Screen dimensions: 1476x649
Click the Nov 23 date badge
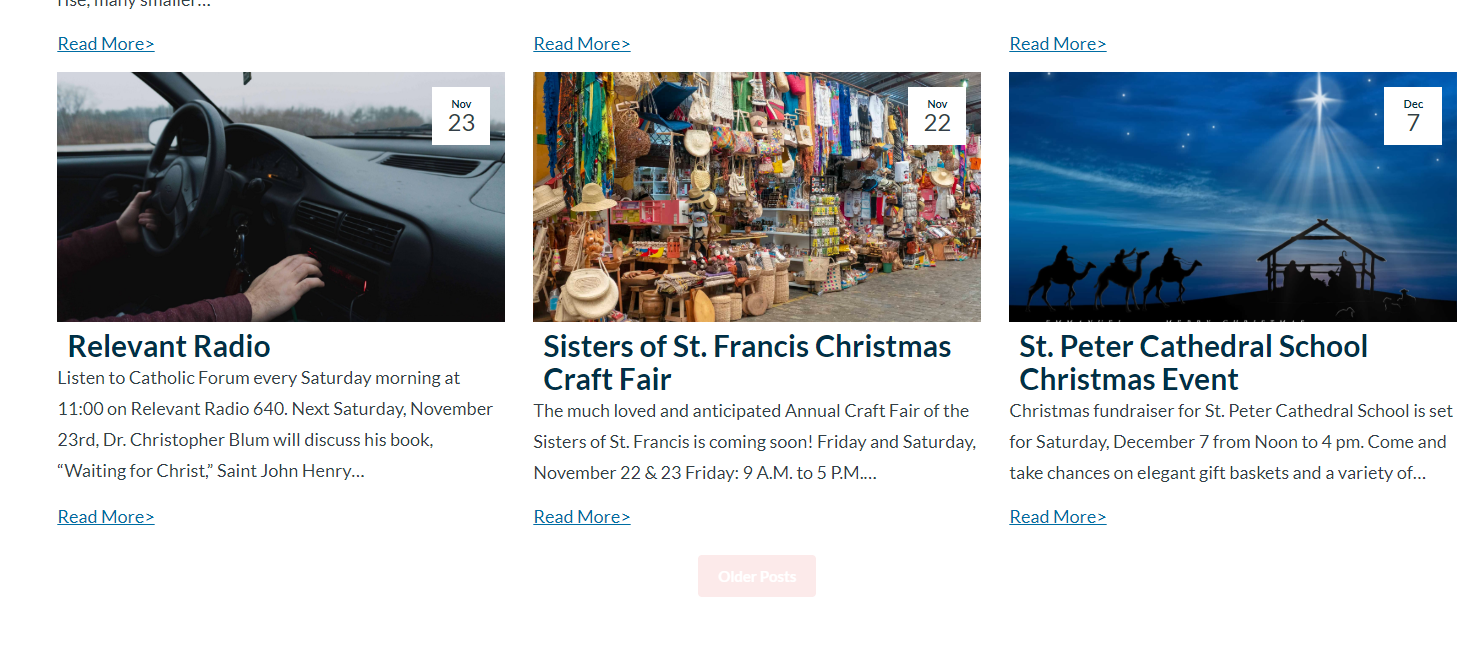(461, 116)
